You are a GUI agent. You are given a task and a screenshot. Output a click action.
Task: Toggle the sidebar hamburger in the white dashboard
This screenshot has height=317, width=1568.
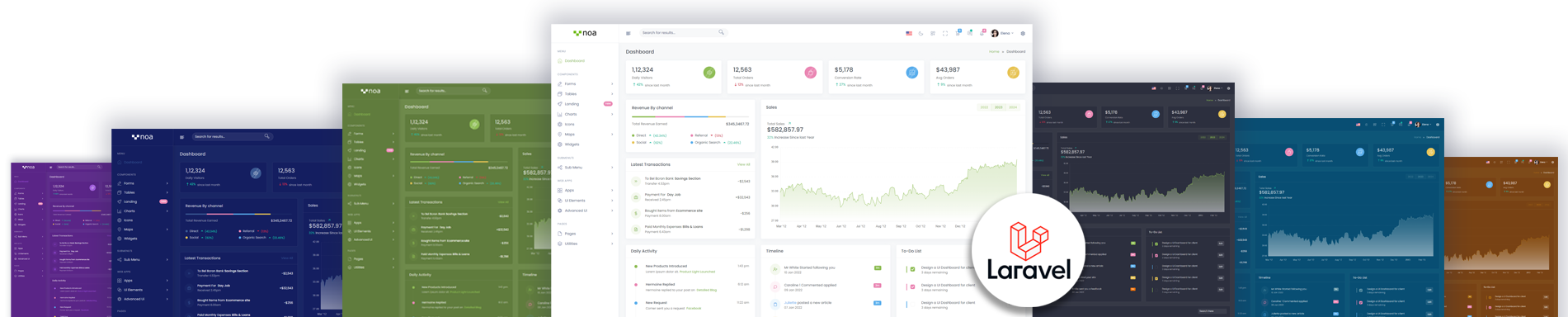pos(629,33)
